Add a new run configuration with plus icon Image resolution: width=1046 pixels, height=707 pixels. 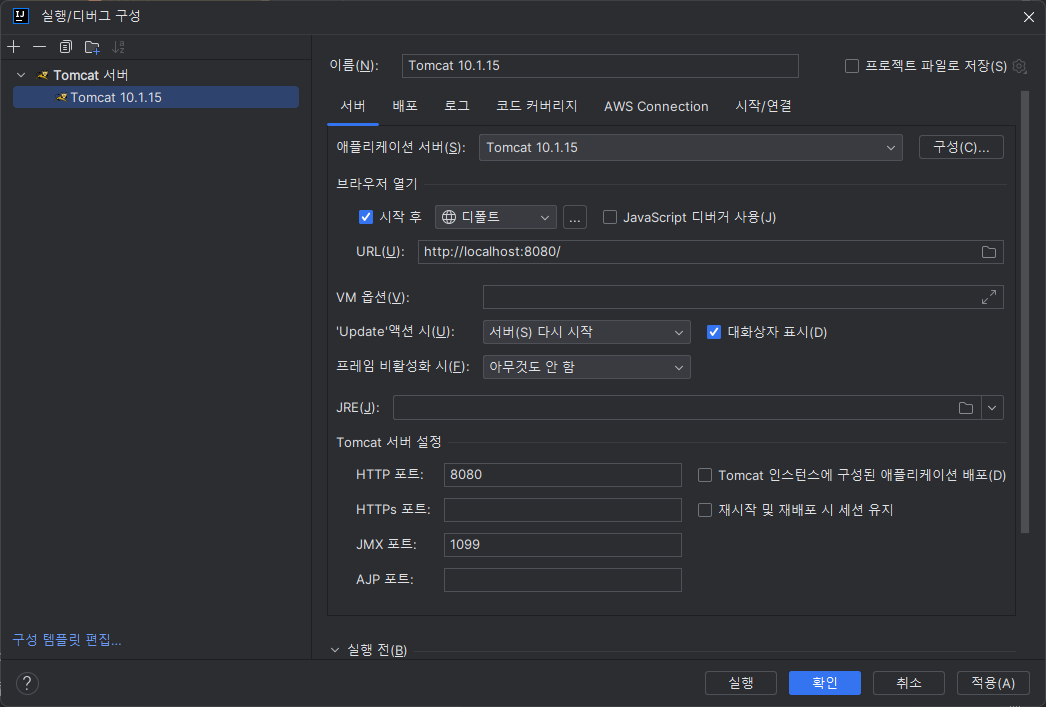pos(13,47)
